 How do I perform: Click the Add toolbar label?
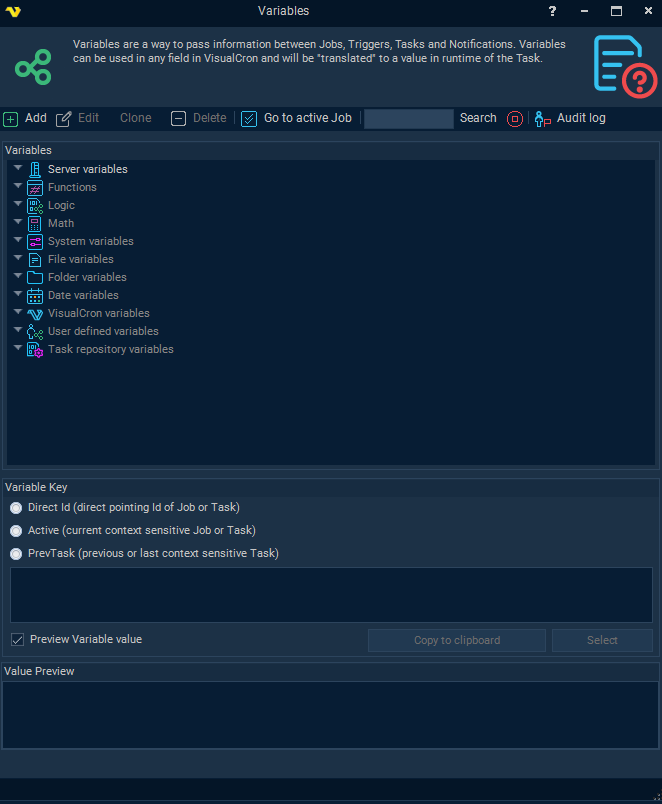pos(36,118)
